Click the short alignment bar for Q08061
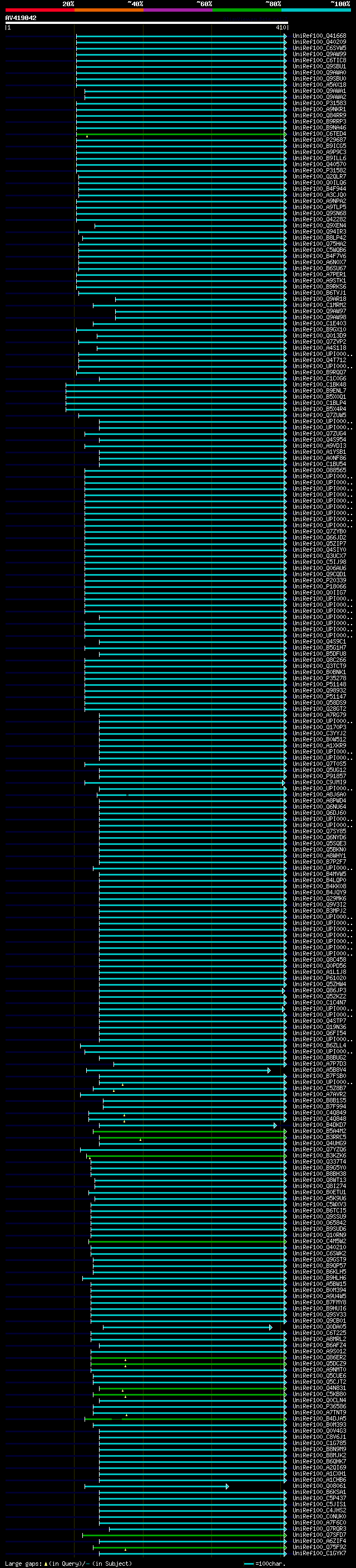The image size is (356, 1568). (156, 1486)
